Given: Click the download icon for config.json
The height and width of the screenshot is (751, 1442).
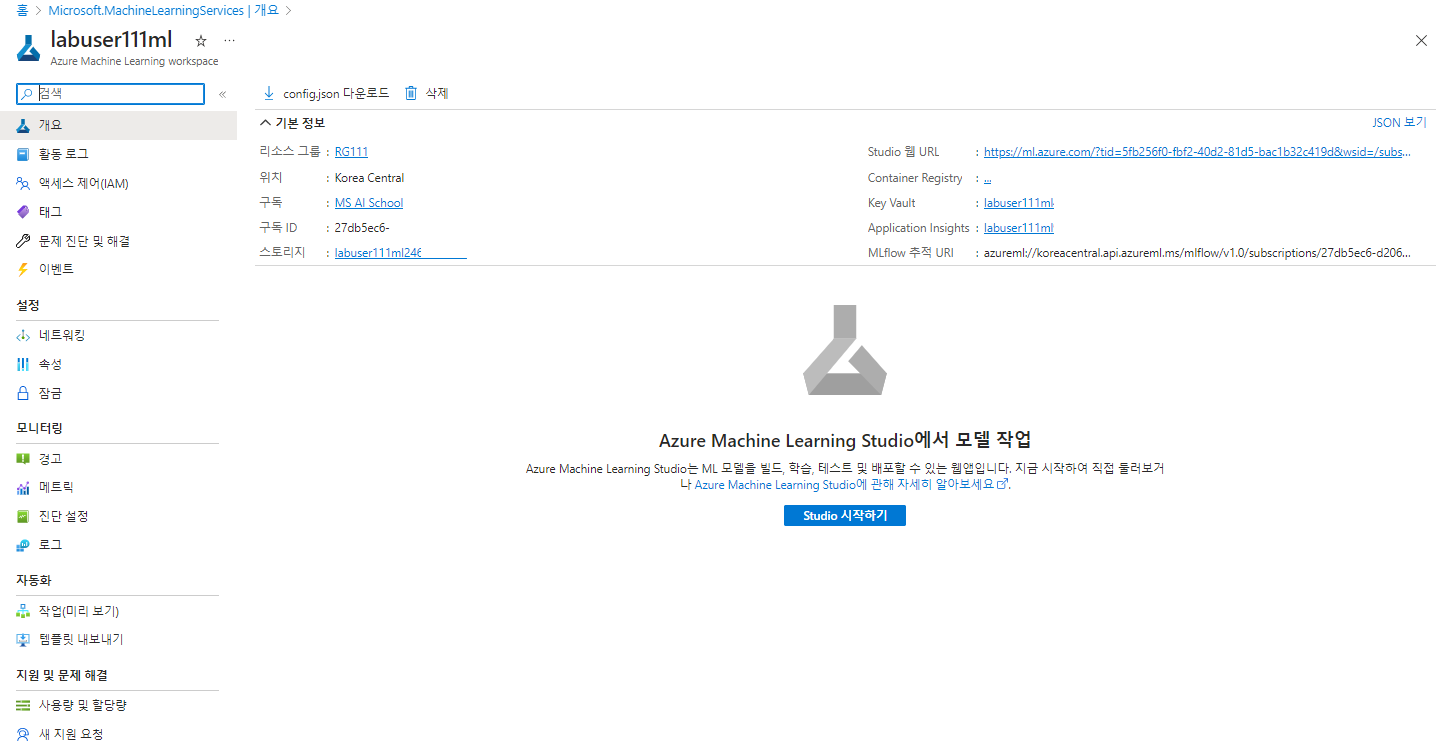Looking at the screenshot, I should pyautogui.click(x=268, y=93).
